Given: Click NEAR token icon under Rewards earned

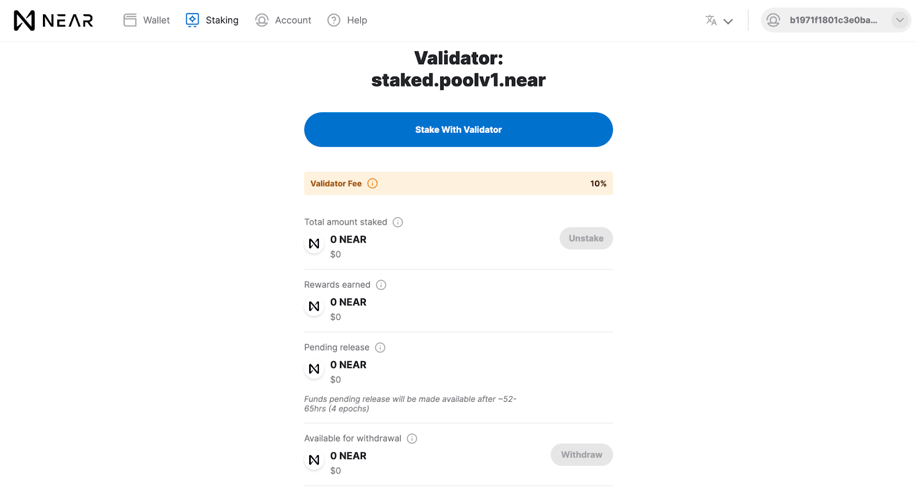Looking at the screenshot, I should pos(314,306).
